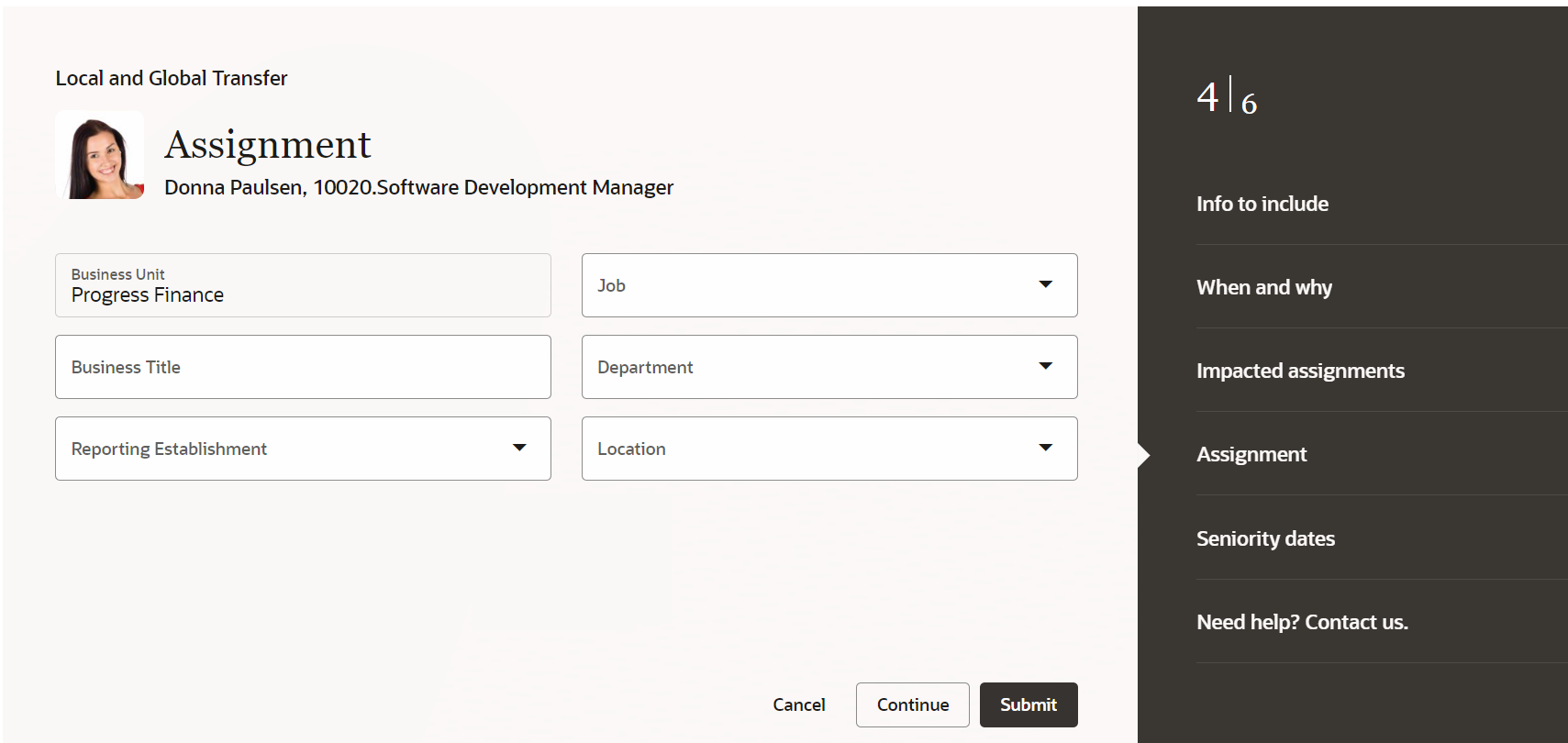
Task: Click the Department field label text
Action: point(645,367)
